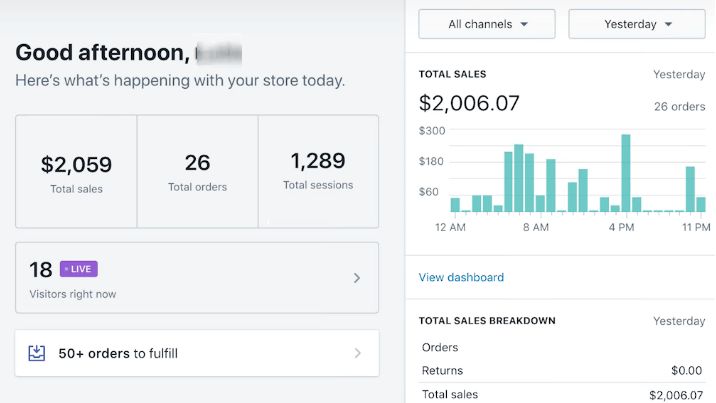Click the Orders row in breakdown
Screen dimensions: 716x403
(562, 347)
